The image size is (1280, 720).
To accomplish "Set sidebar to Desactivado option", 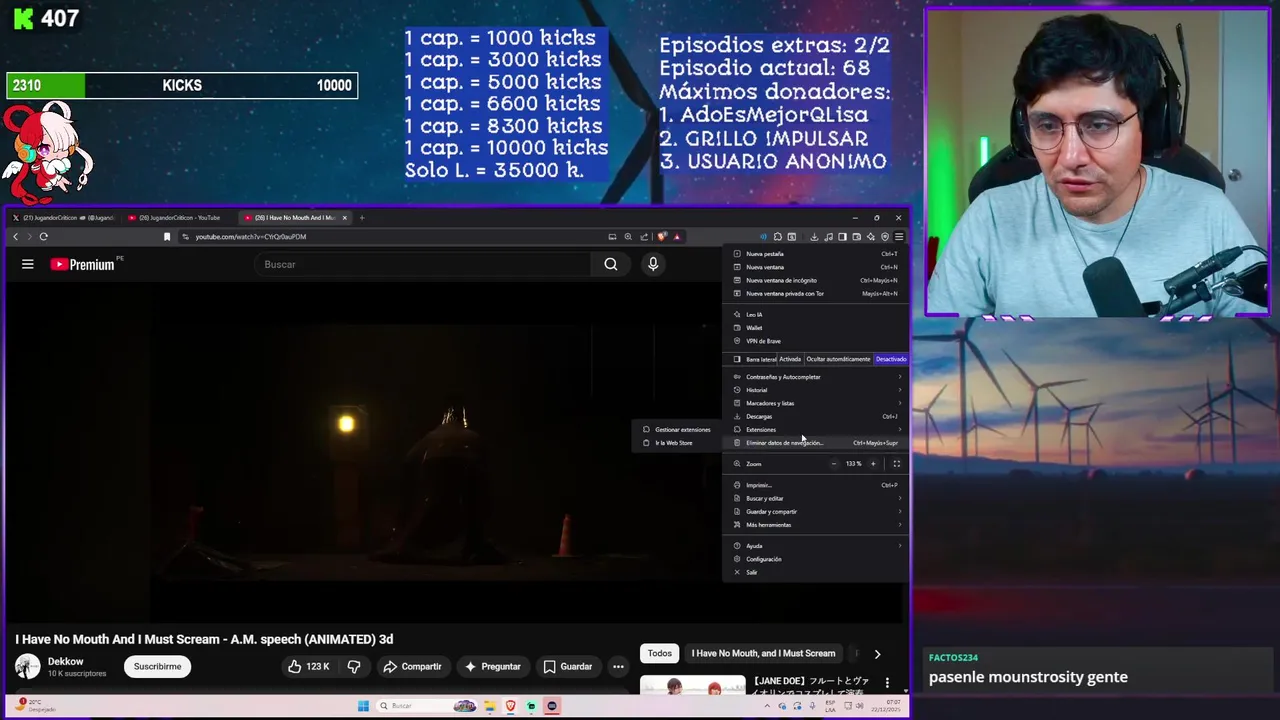I will tap(890, 359).
